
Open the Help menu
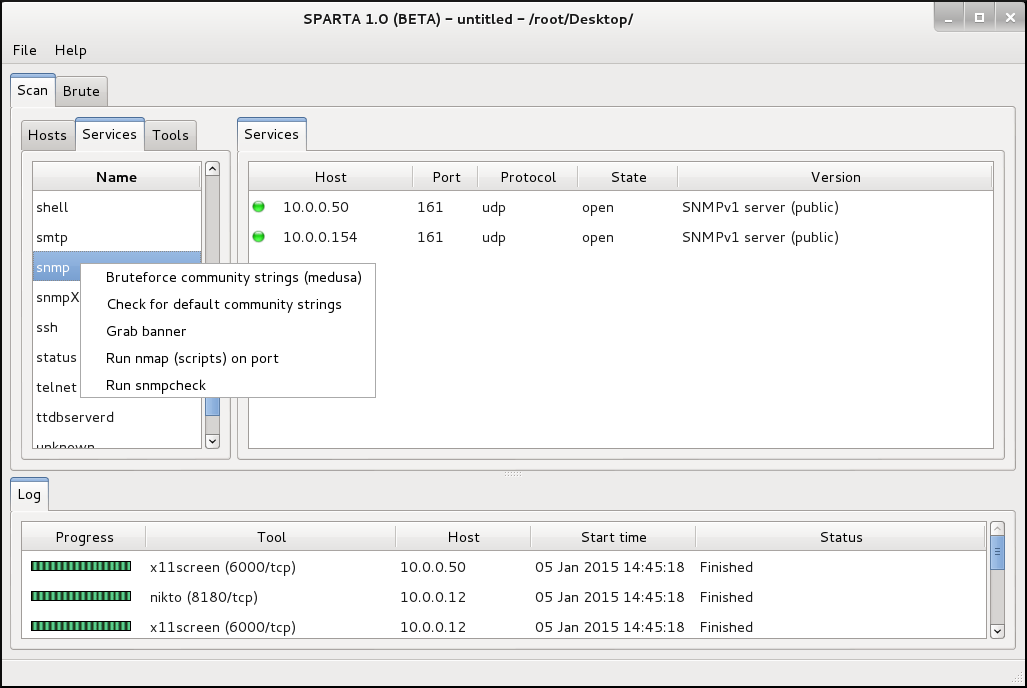pos(70,50)
